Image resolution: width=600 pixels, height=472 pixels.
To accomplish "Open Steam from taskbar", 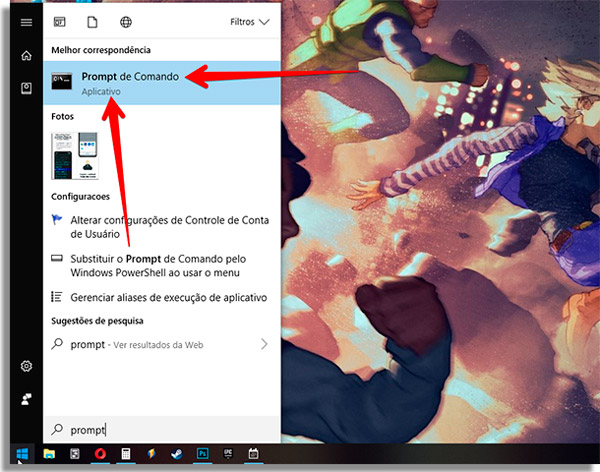I will [177, 454].
